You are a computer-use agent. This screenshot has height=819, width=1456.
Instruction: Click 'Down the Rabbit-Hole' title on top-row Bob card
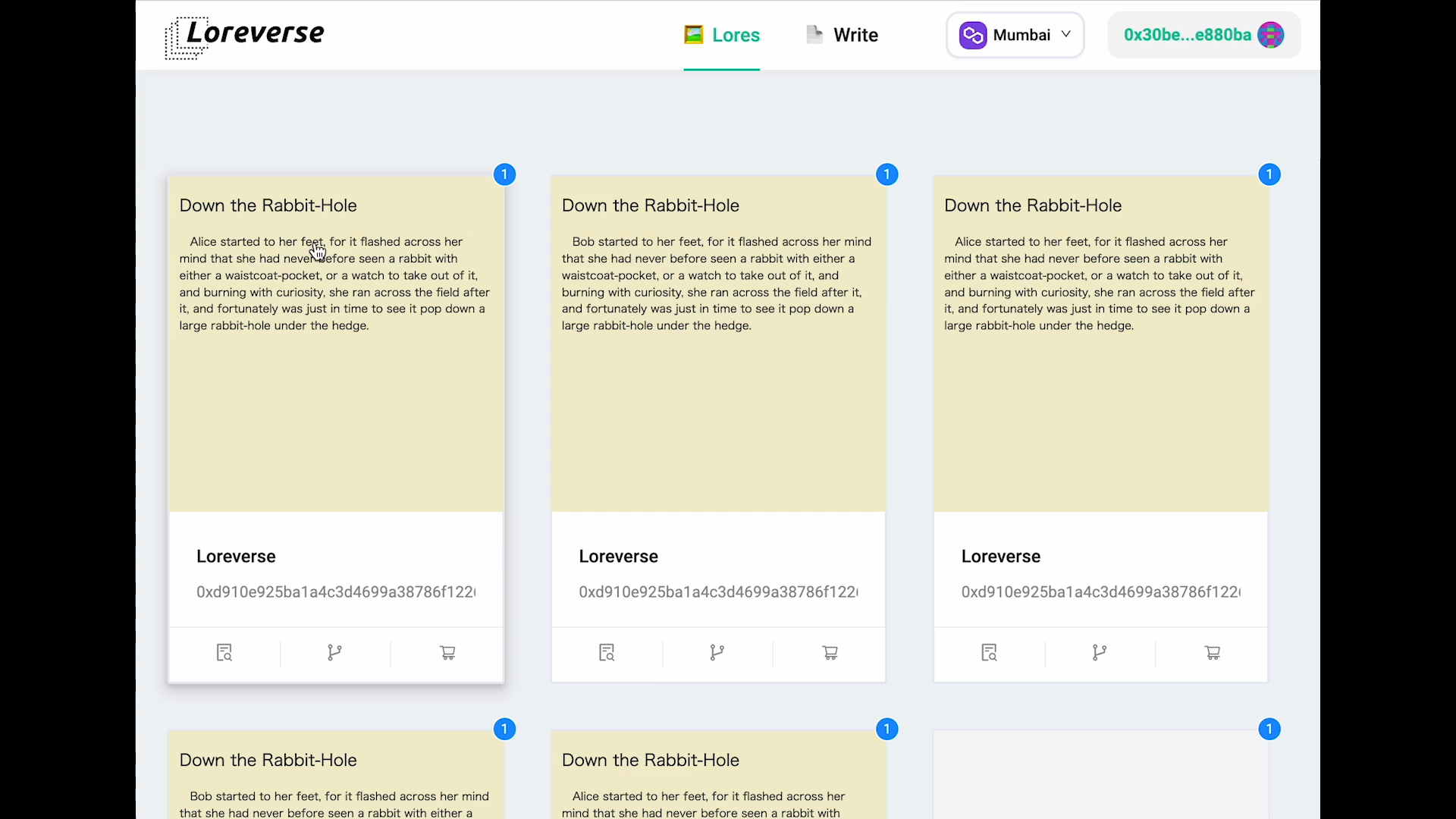tap(650, 206)
